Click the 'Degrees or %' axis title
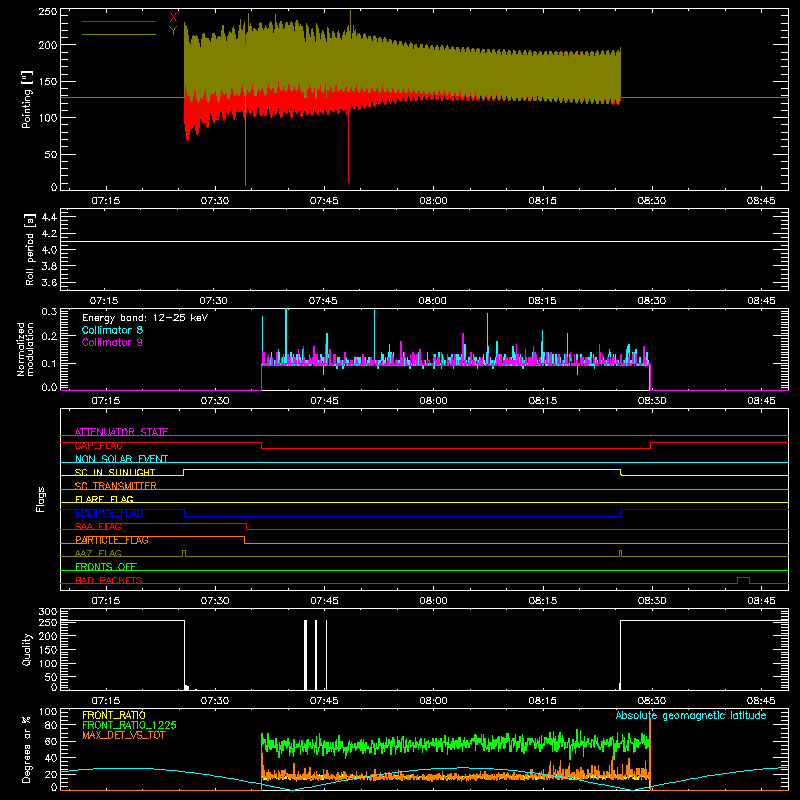 (x=27, y=749)
